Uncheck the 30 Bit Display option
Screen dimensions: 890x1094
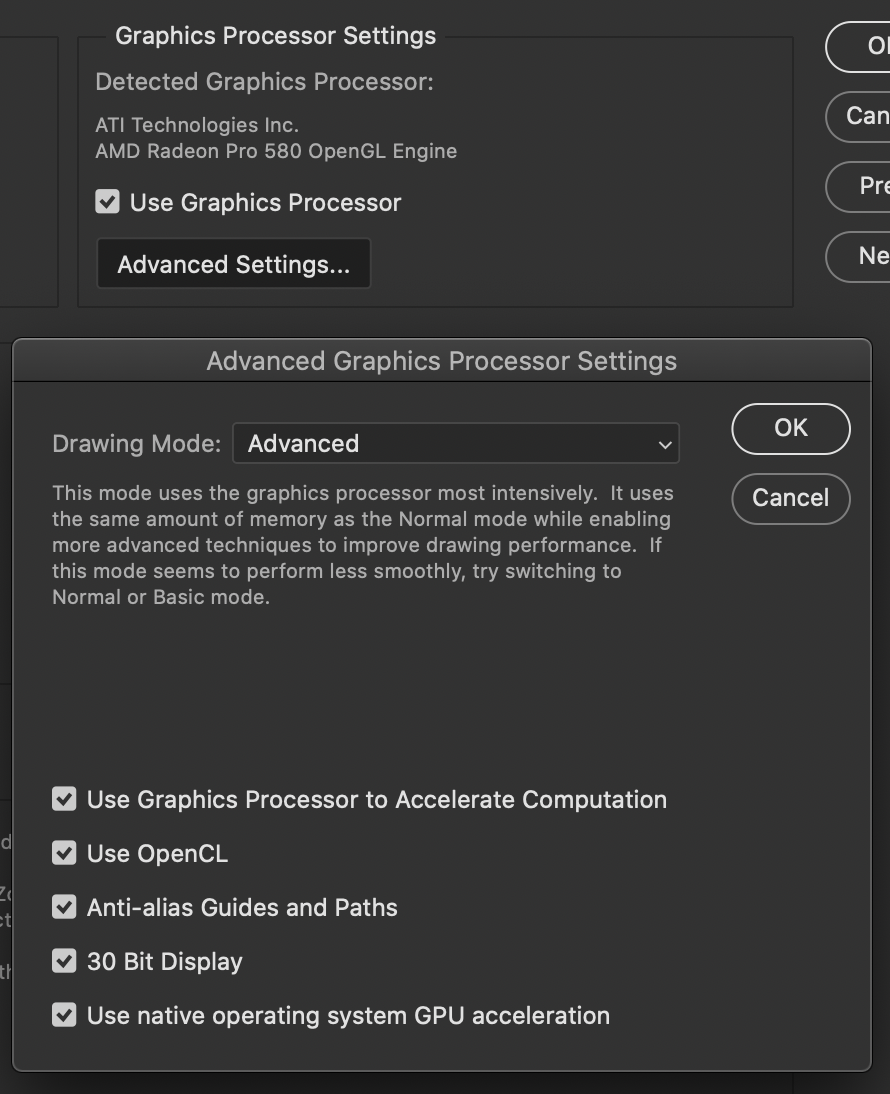tap(64, 961)
